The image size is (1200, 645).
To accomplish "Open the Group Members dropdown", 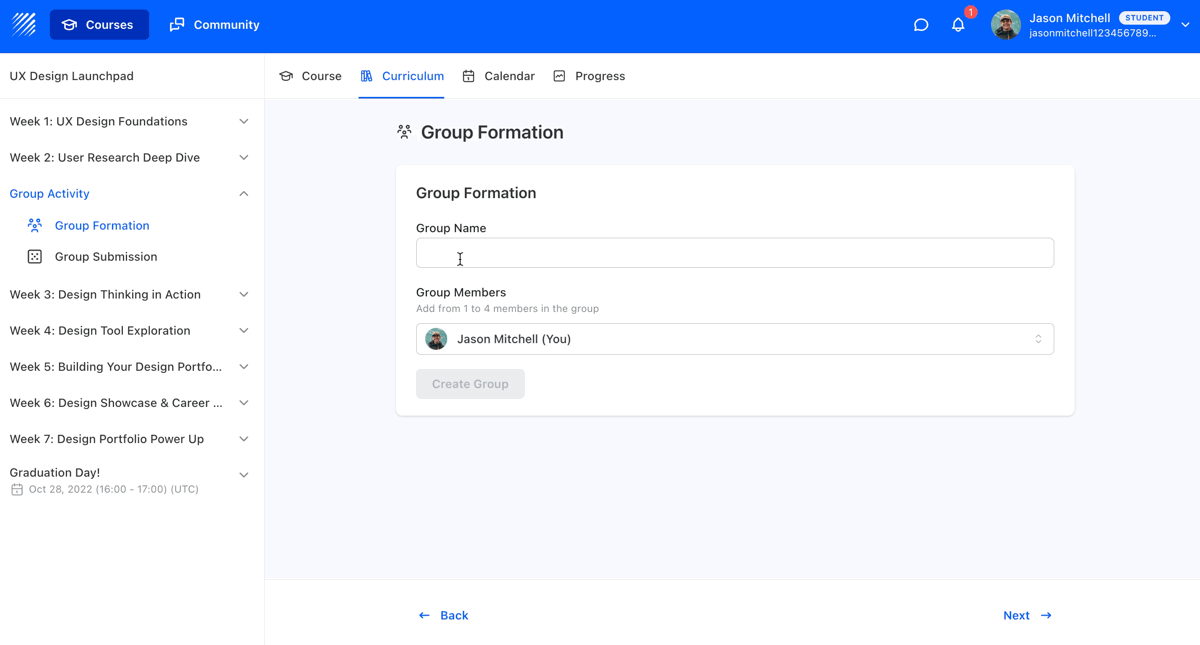I will [734, 339].
